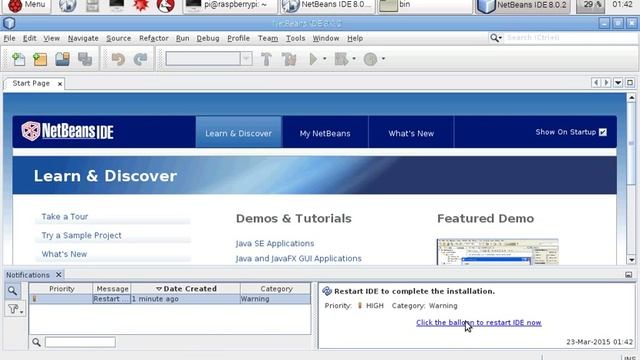The image size is (640, 360).
Task: Click the Build Project hammer icon
Action: 266,59
